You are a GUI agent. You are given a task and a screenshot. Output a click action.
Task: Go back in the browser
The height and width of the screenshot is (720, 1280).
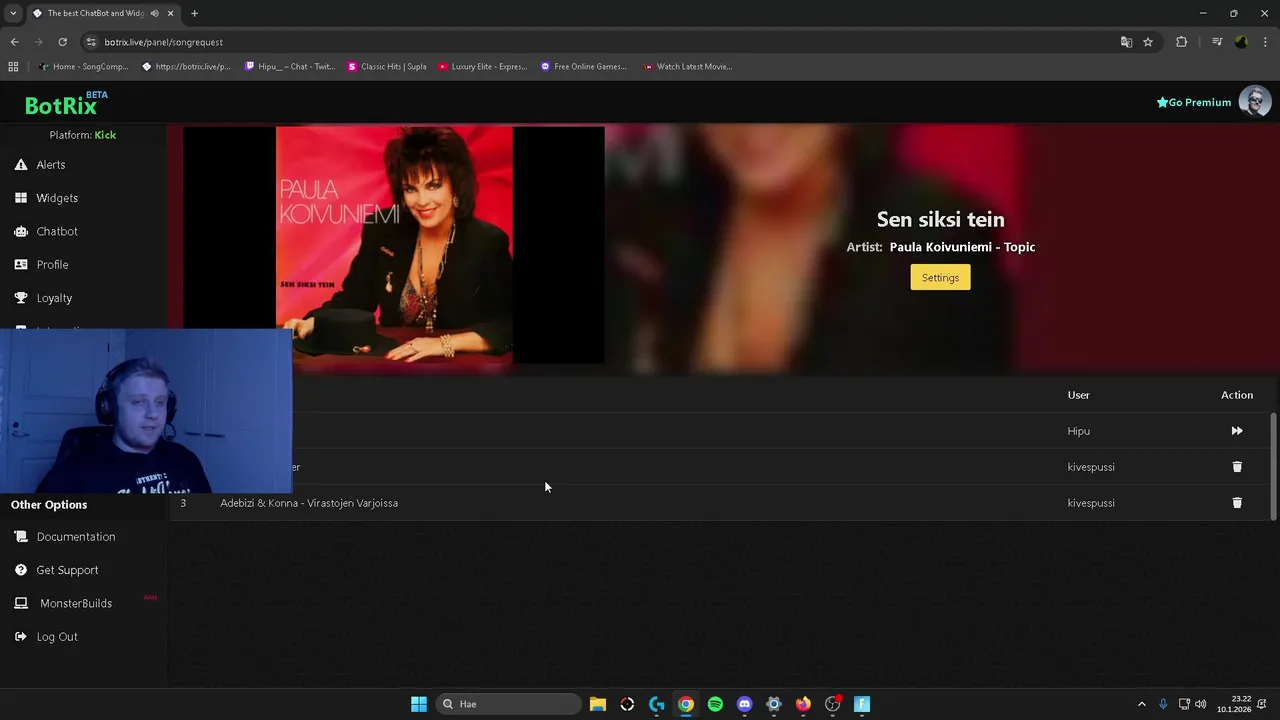[x=14, y=42]
